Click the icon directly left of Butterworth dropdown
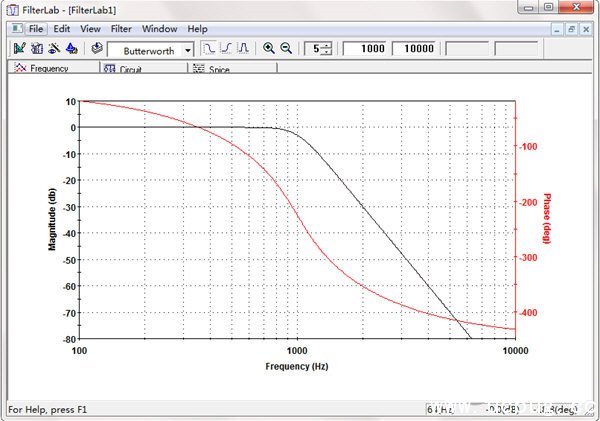600x421 pixels. (x=96, y=49)
